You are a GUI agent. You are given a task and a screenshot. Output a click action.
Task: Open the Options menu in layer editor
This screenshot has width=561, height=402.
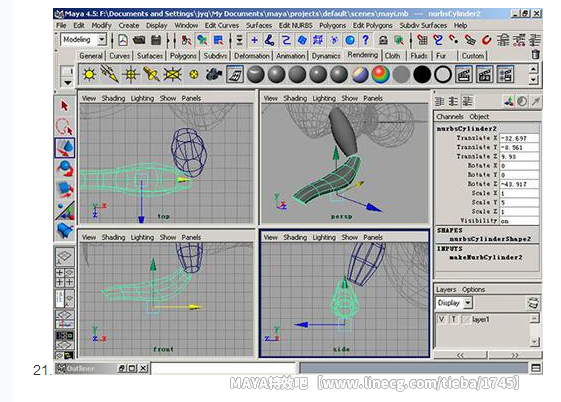pos(473,289)
